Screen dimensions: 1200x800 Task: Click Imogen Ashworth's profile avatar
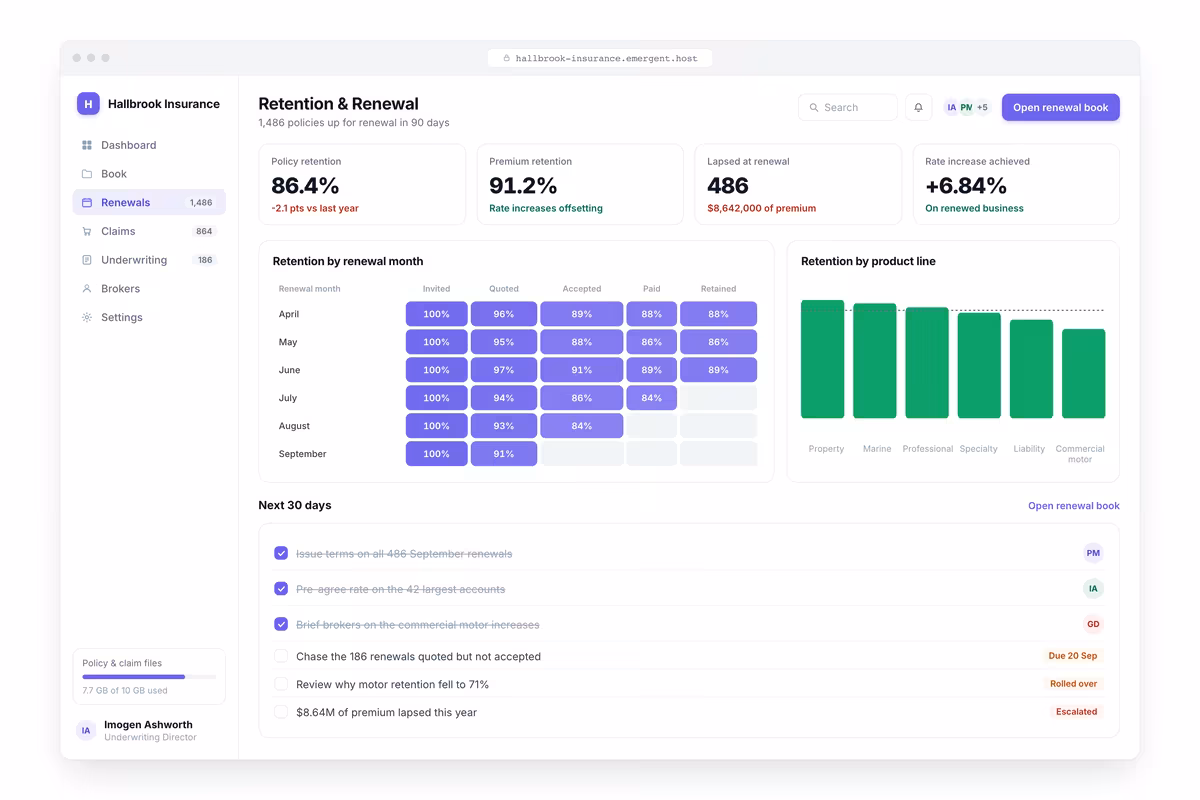pyautogui.click(x=86, y=731)
